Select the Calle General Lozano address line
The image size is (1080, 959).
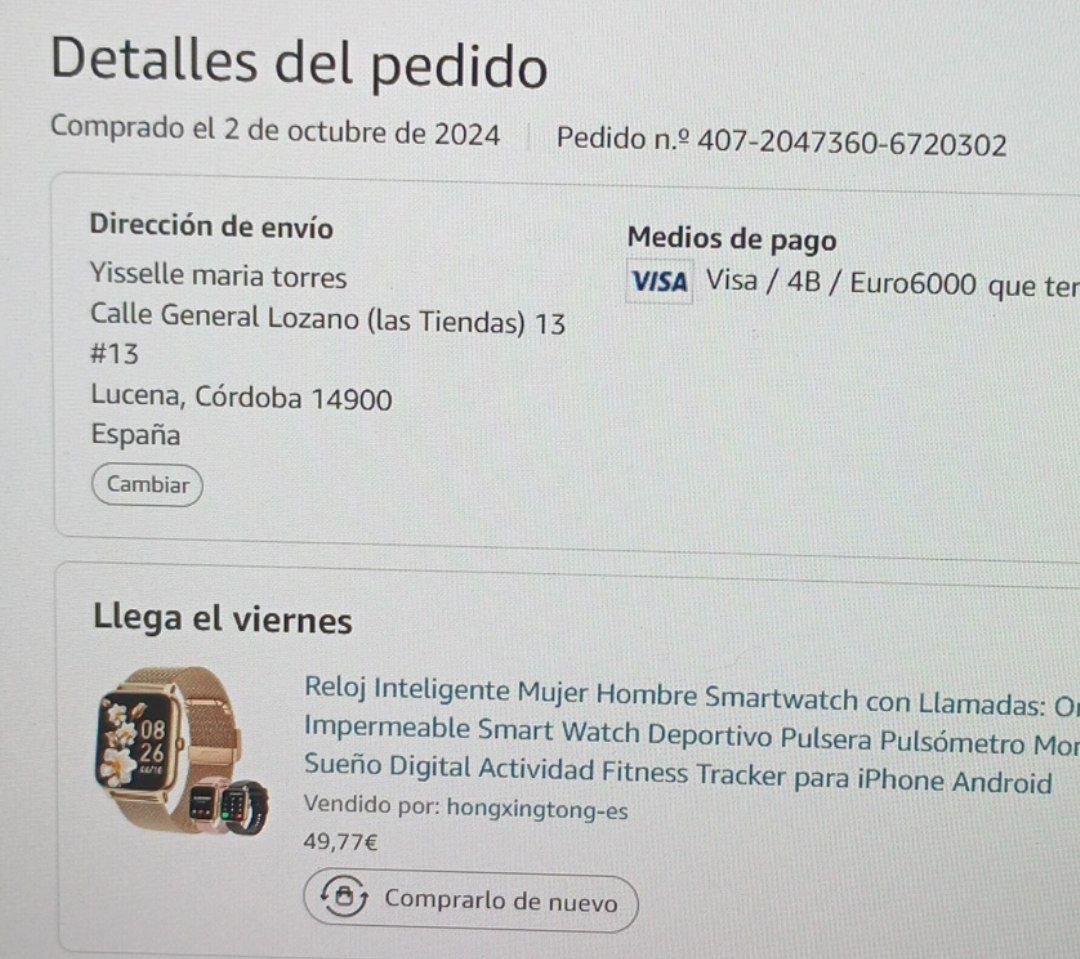[x=328, y=320]
